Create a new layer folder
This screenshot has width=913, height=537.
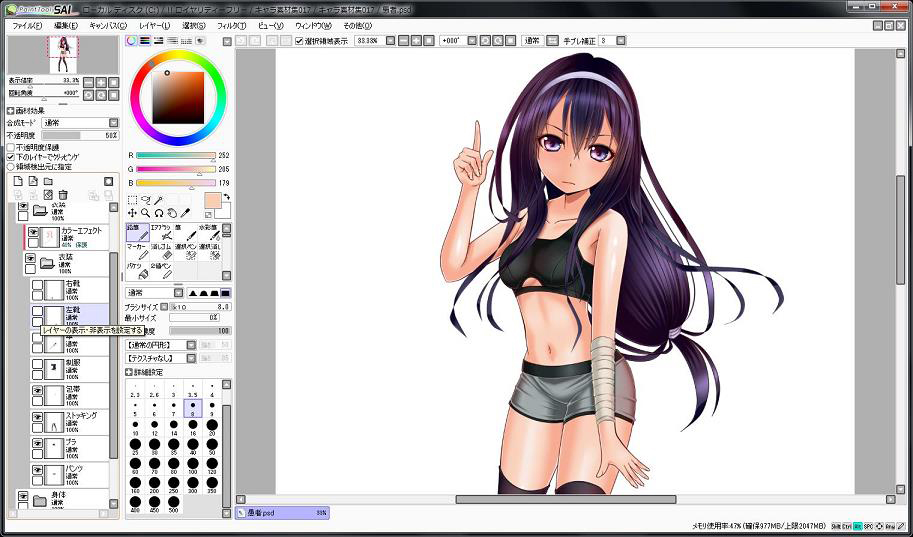coord(48,181)
